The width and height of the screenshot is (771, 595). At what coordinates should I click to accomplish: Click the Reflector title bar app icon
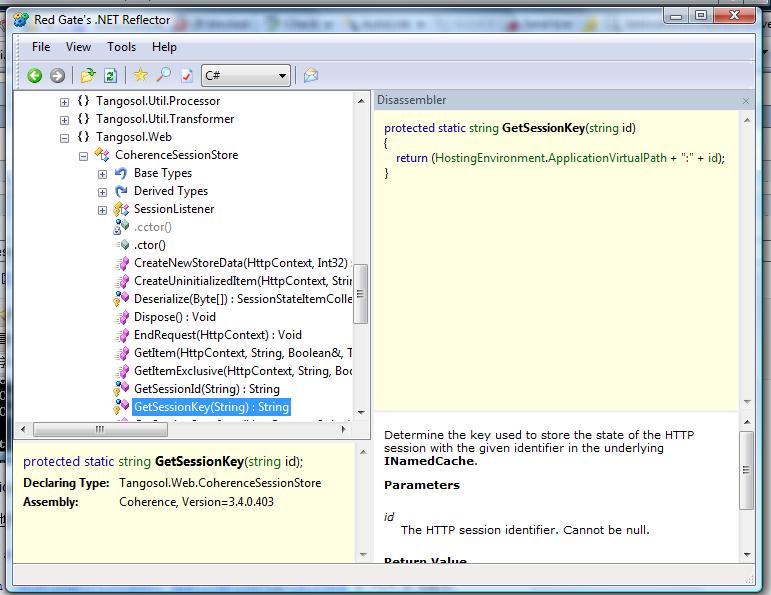[21, 20]
